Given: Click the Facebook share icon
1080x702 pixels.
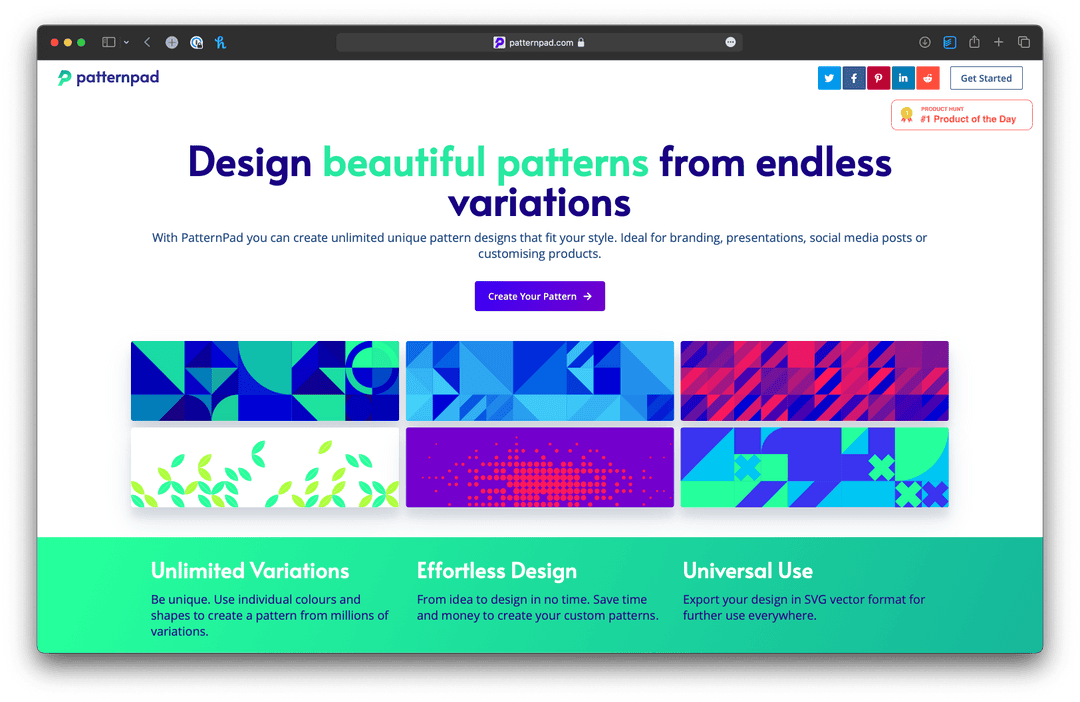Looking at the screenshot, I should click(x=854, y=77).
